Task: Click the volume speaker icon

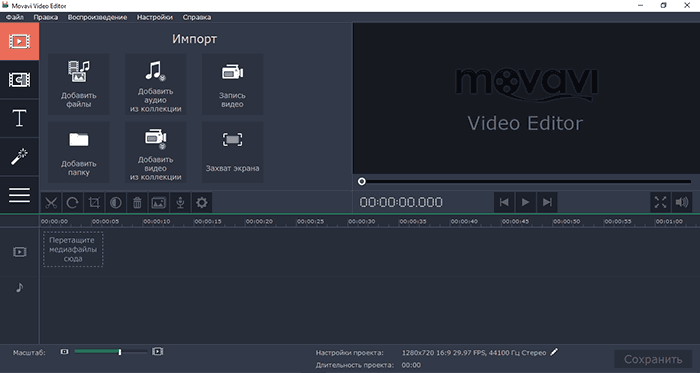Action: 682,203
